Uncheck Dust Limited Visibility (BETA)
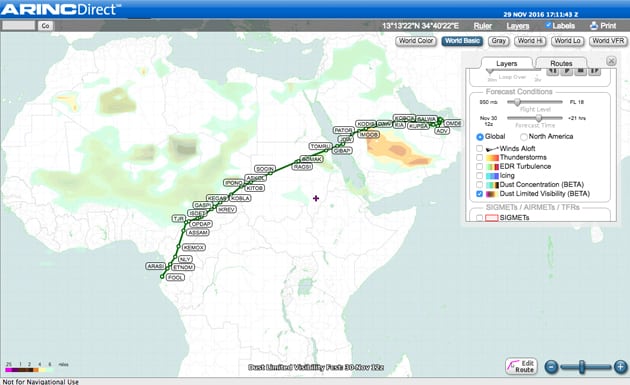Image resolution: width=630 pixels, height=385 pixels. coord(479,194)
